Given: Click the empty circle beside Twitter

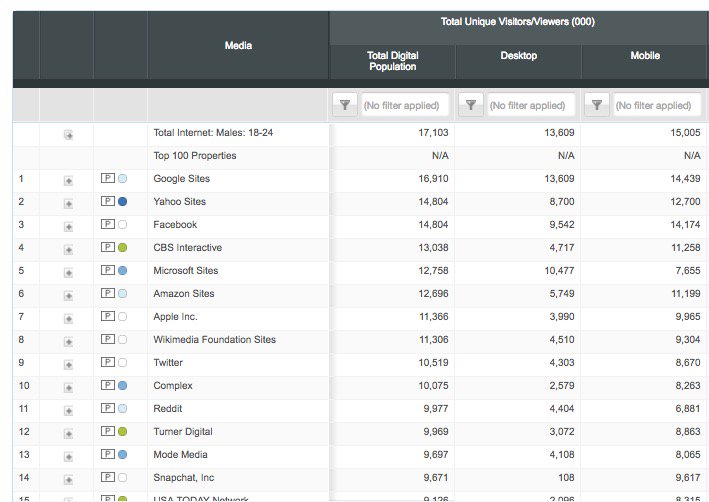Looking at the screenshot, I should (123, 363).
